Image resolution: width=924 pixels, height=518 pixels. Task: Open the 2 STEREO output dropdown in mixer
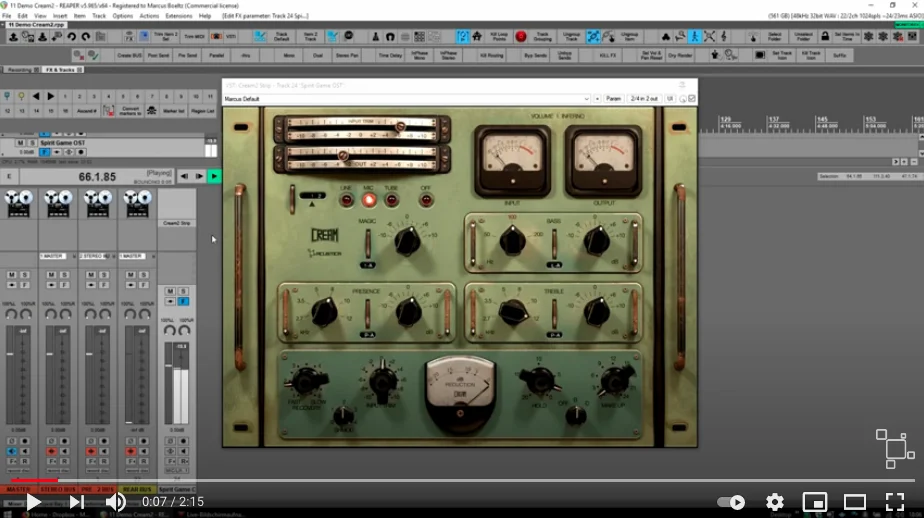pyautogui.click(x=95, y=256)
